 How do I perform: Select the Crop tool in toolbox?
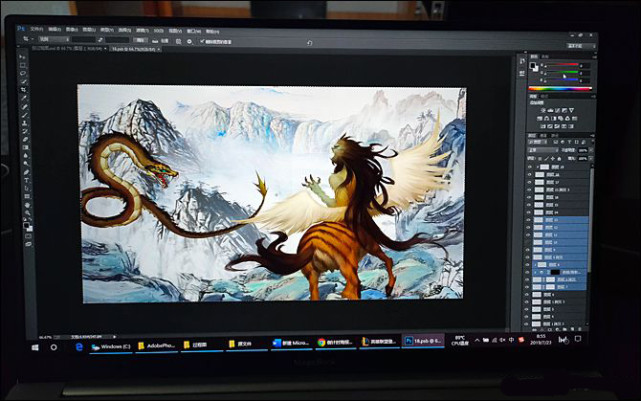point(24,90)
